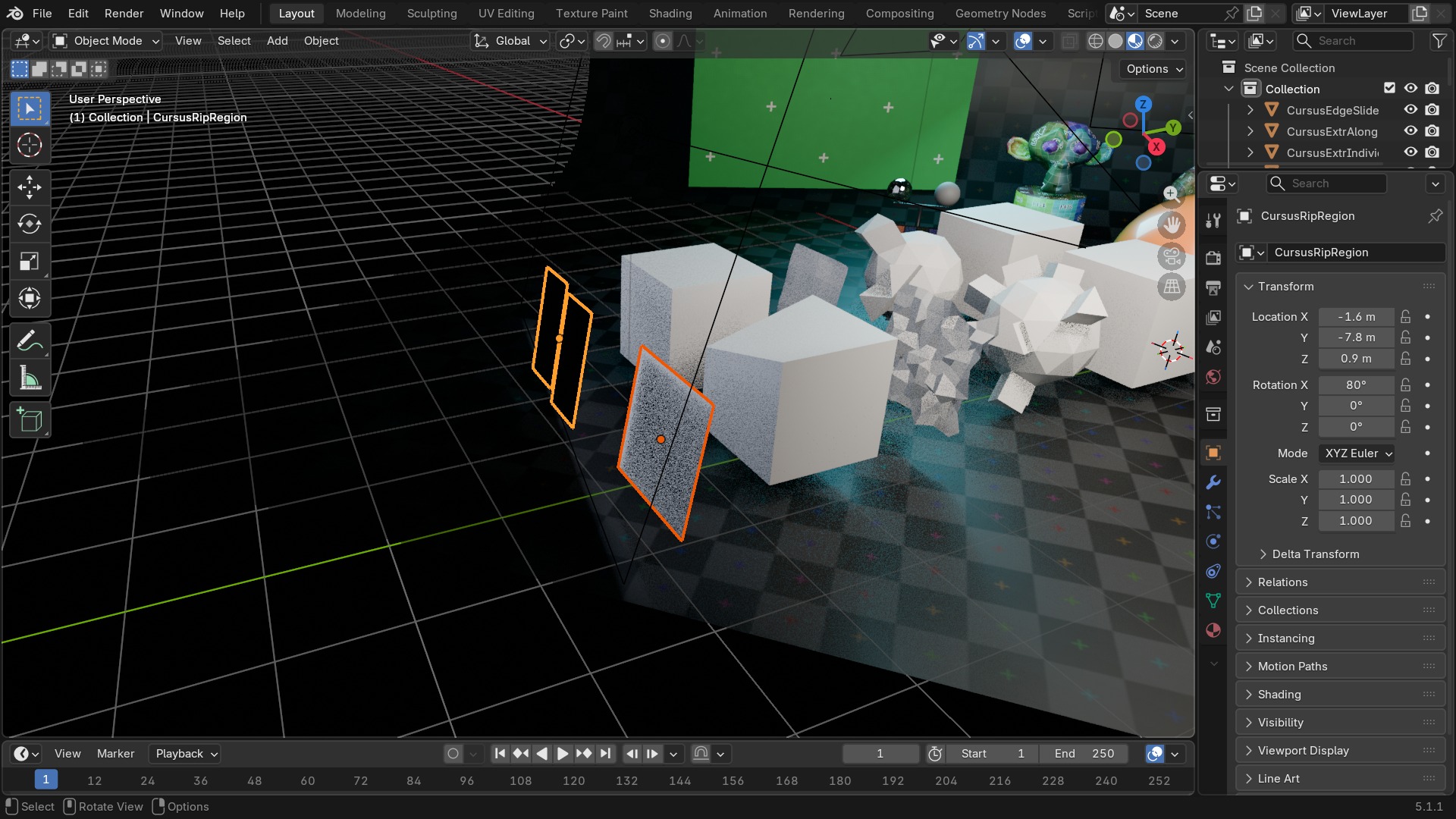
Task: Activate the Move tool
Action: tap(30, 187)
